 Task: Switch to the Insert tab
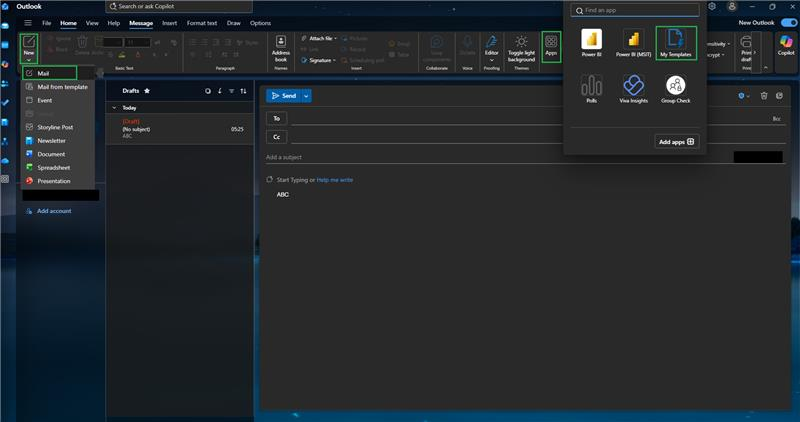point(169,23)
